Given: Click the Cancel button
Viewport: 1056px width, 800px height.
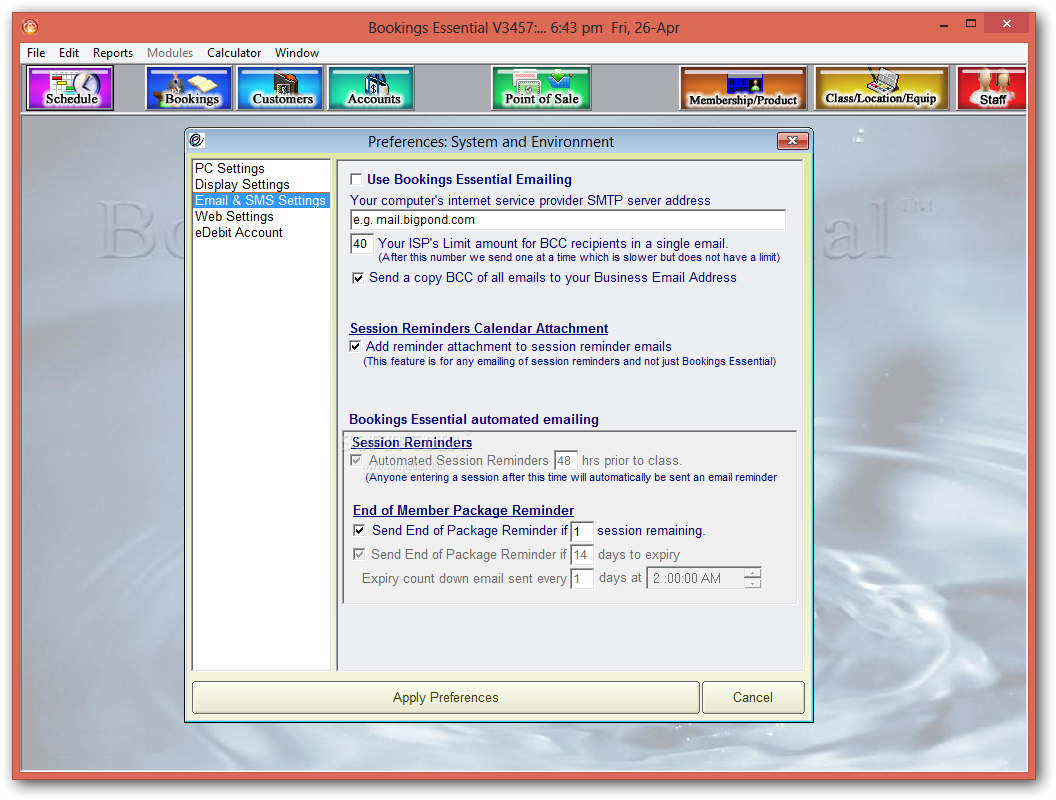Looking at the screenshot, I should click(x=753, y=698).
